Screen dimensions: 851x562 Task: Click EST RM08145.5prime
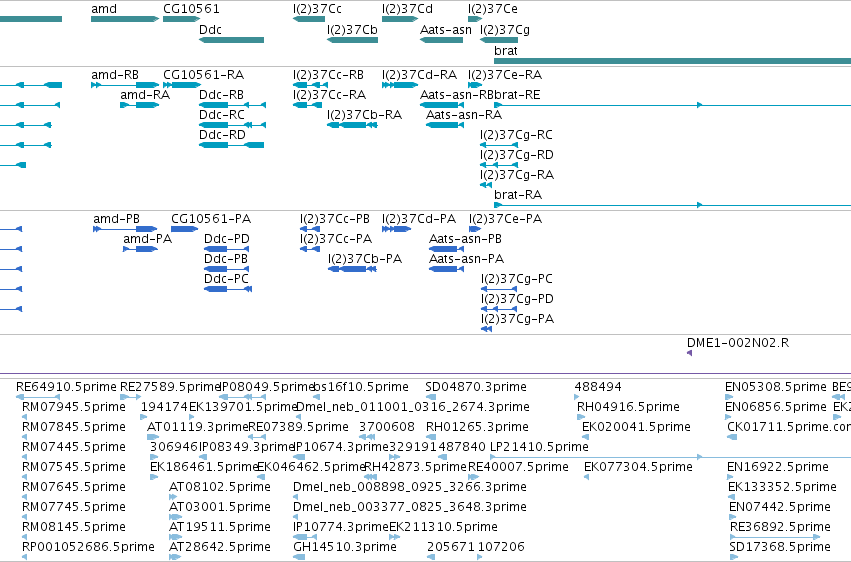click(24, 537)
